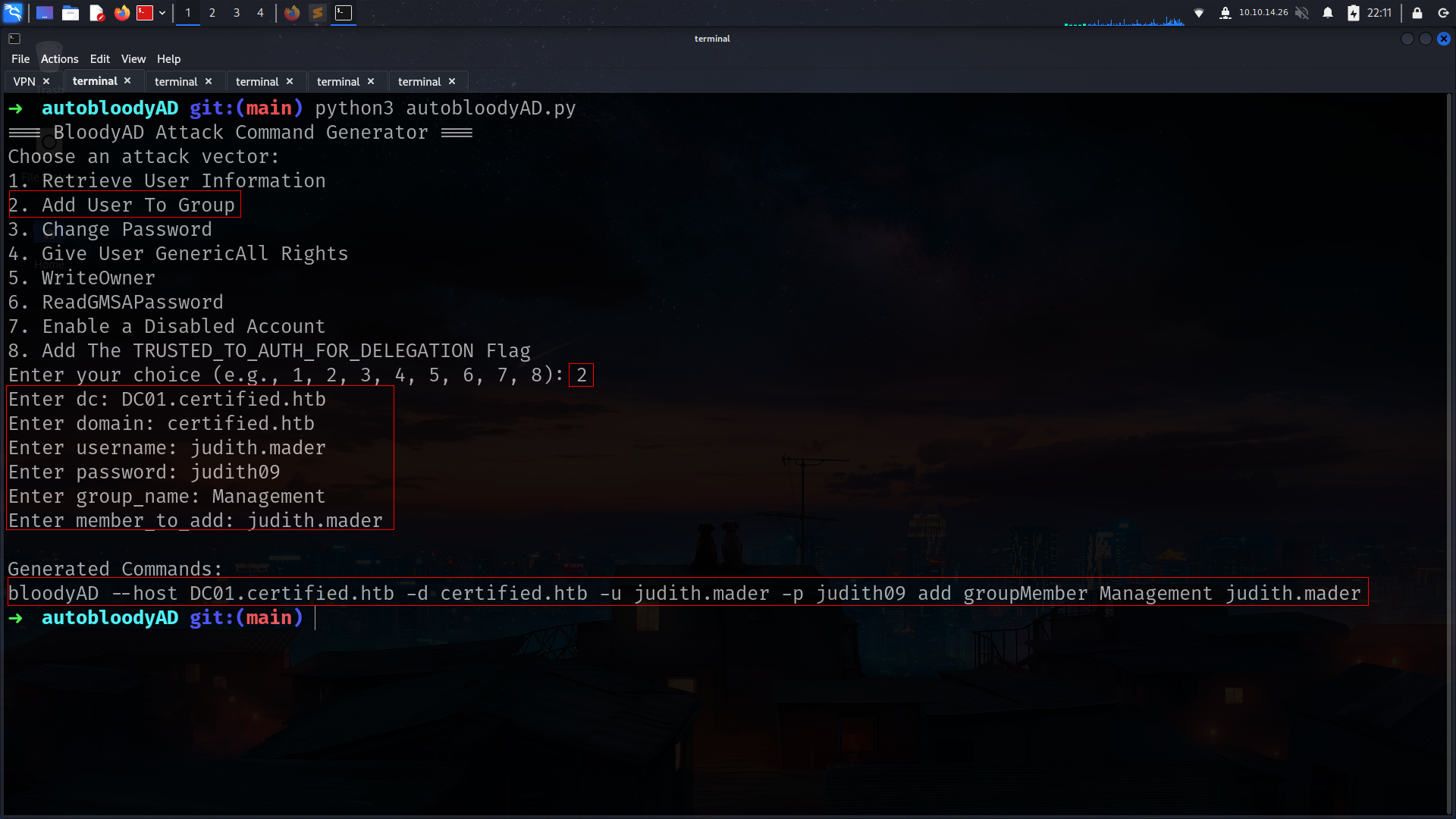
Task: Click the generated bloodyAD groupMember command
Action: 685,594
